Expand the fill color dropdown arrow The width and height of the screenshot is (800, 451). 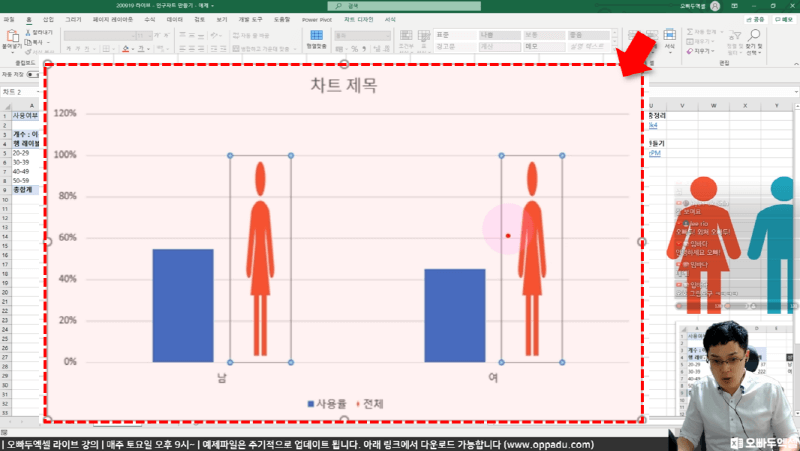133,49
